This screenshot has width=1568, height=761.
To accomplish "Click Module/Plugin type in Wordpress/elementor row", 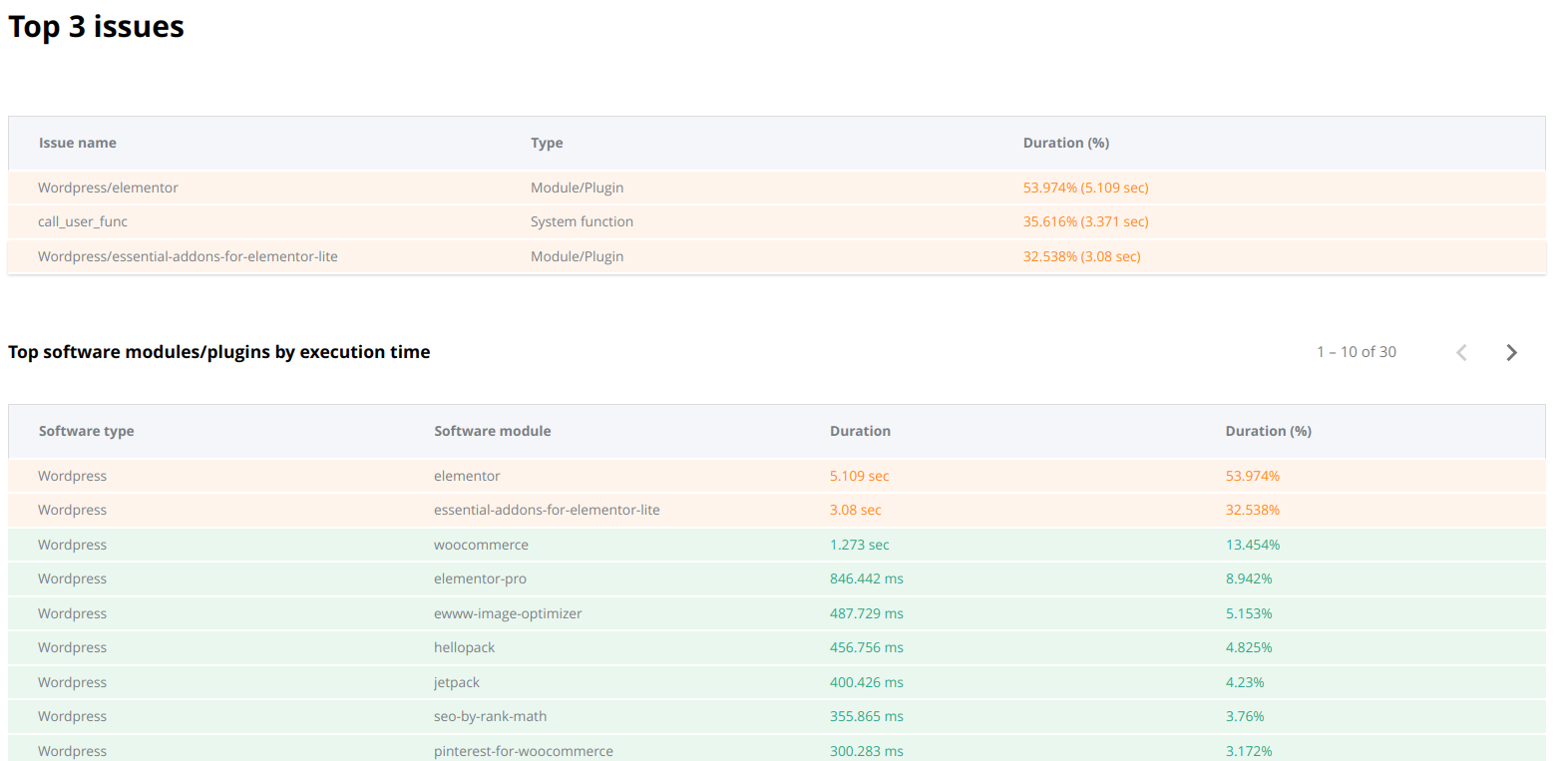I will coord(577,188).
